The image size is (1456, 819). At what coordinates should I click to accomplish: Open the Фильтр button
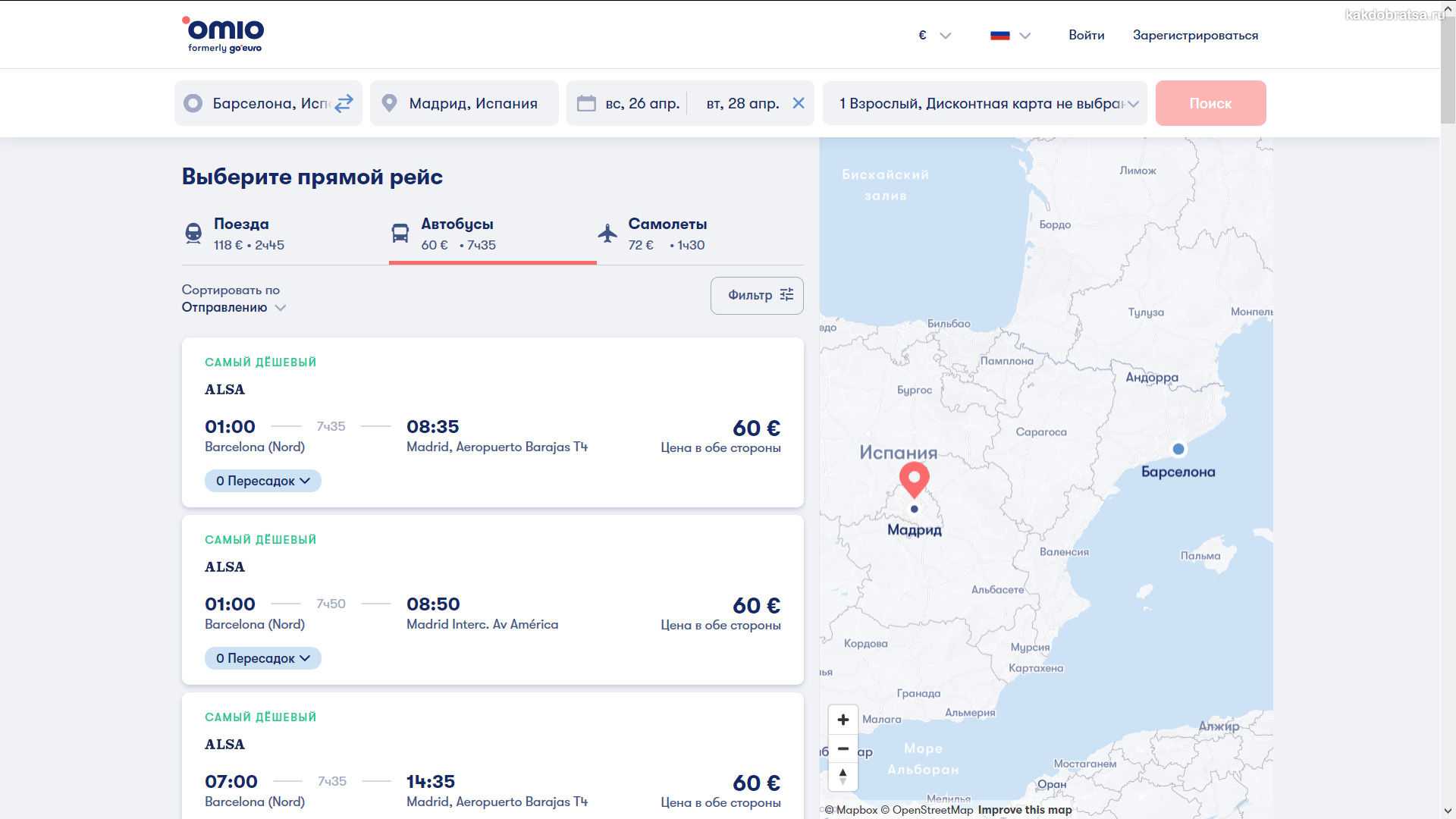(757, 295)
